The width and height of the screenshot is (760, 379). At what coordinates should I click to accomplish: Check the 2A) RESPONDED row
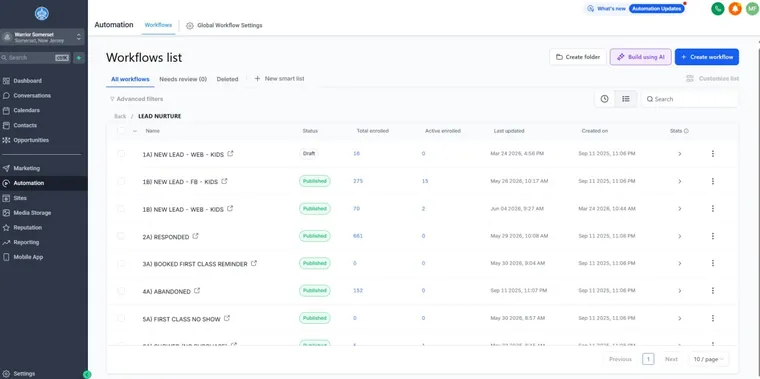click(121, 236)
